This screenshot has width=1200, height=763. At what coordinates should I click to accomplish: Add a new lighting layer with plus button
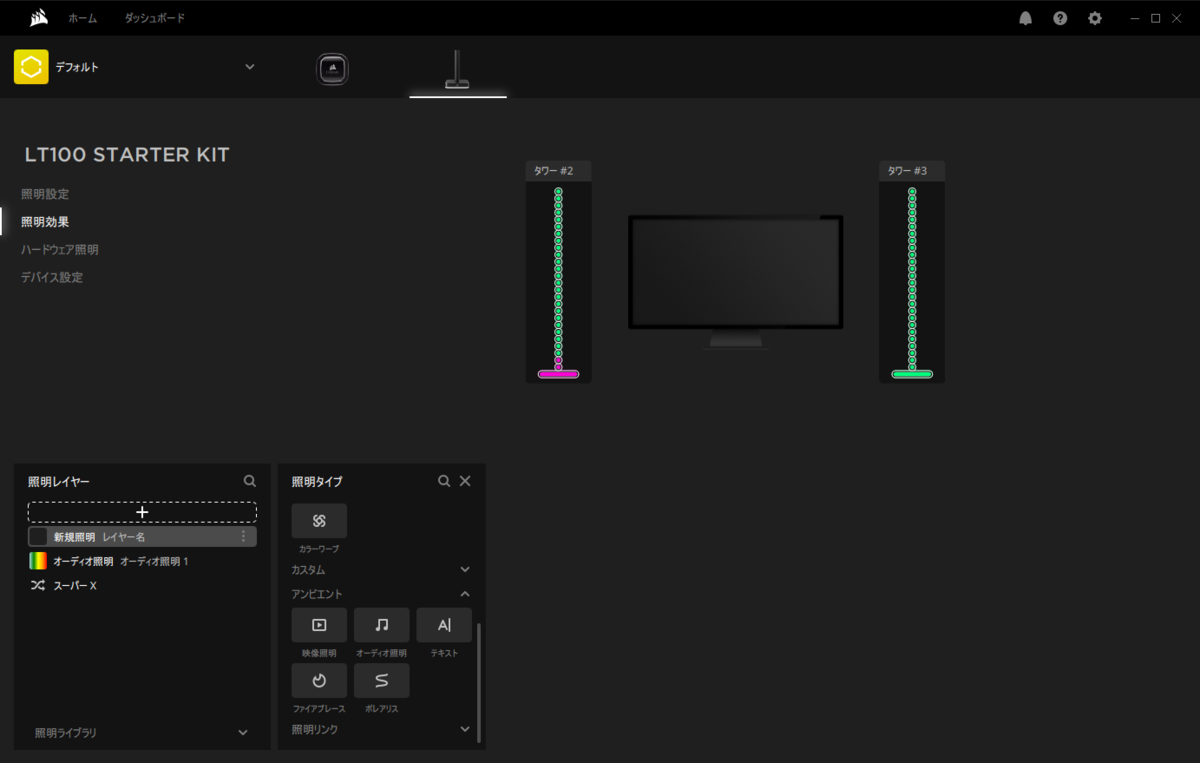[x=142, y=512]
